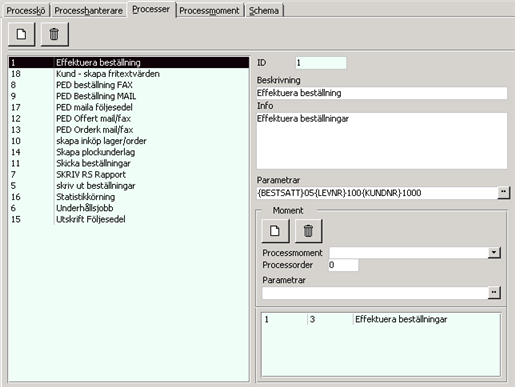Select 'PED maila följesedel' row
This screenshot has width=515, height=387.
pos(129,107)
